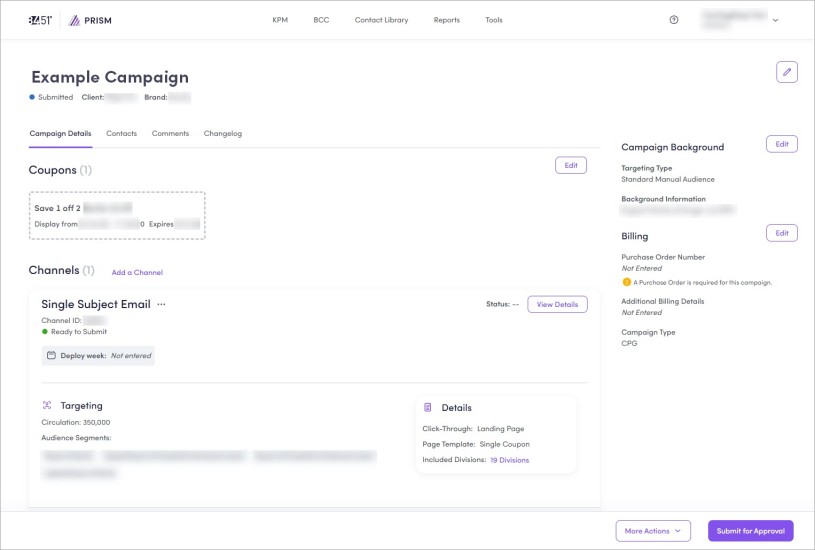Viewport: 815px width, 550px height.
Task: Open the 19 Divisions link
Action: point(509,460)
